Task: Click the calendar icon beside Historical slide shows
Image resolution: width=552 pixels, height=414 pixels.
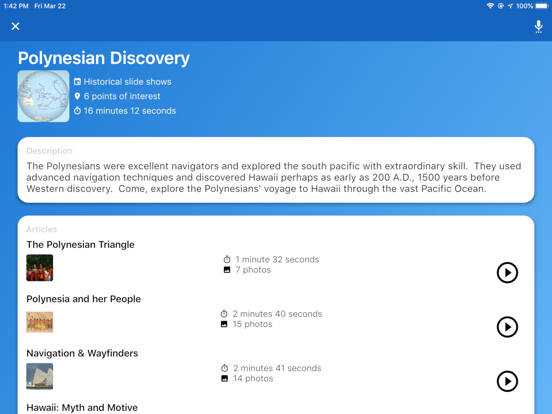Action: [77, 82]
